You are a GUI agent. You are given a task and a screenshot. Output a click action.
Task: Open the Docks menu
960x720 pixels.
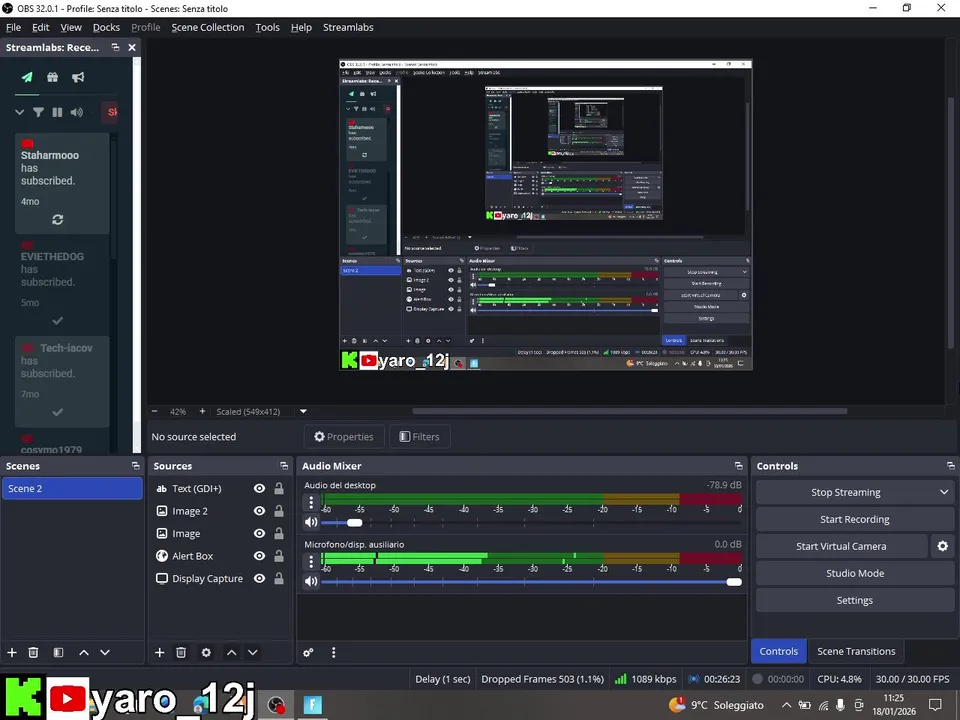tap(107, 27)
